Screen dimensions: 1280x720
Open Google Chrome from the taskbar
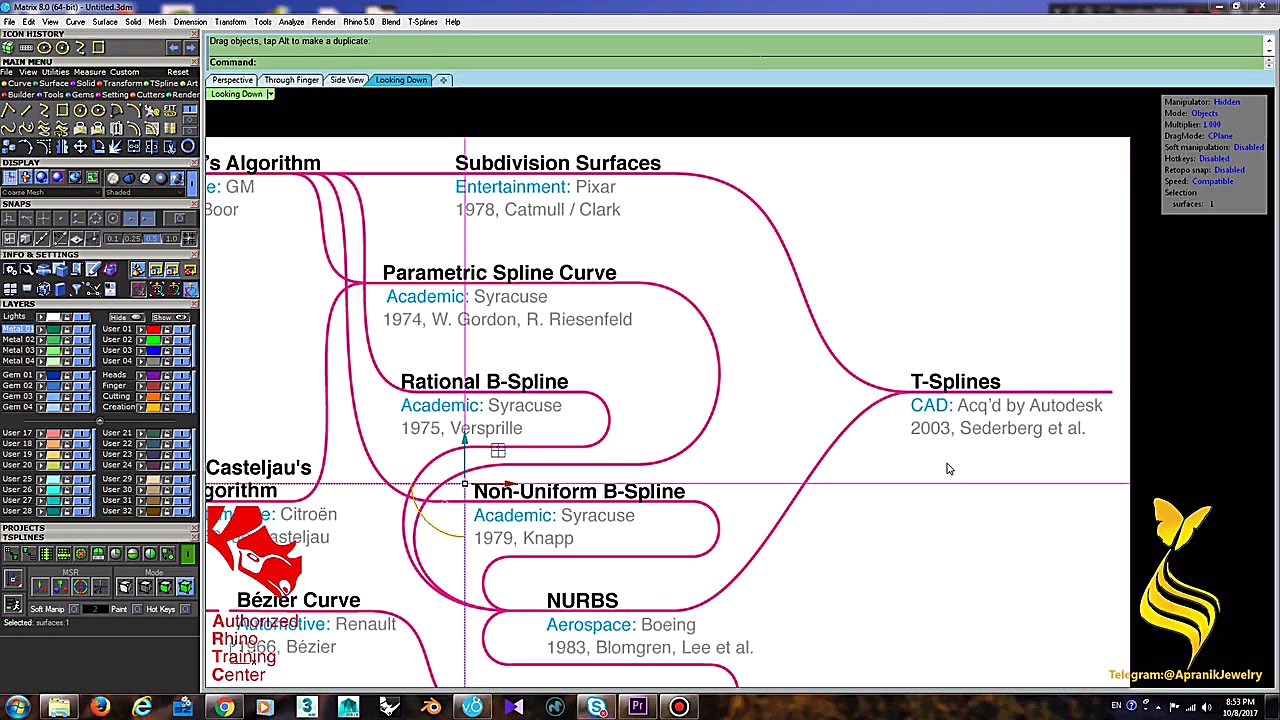(224, 708)
